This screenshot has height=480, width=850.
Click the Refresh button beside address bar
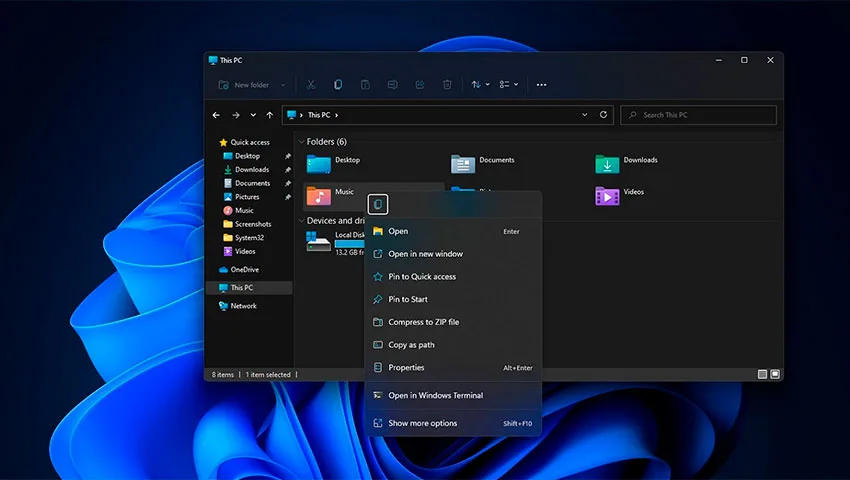click(603, 115)
